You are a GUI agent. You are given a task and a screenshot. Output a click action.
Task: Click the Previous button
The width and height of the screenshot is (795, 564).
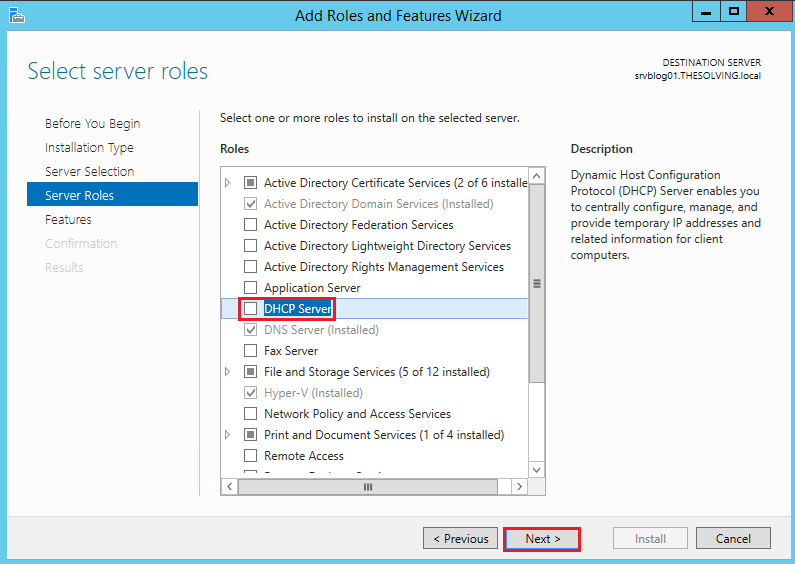click(x=460, y=539)
